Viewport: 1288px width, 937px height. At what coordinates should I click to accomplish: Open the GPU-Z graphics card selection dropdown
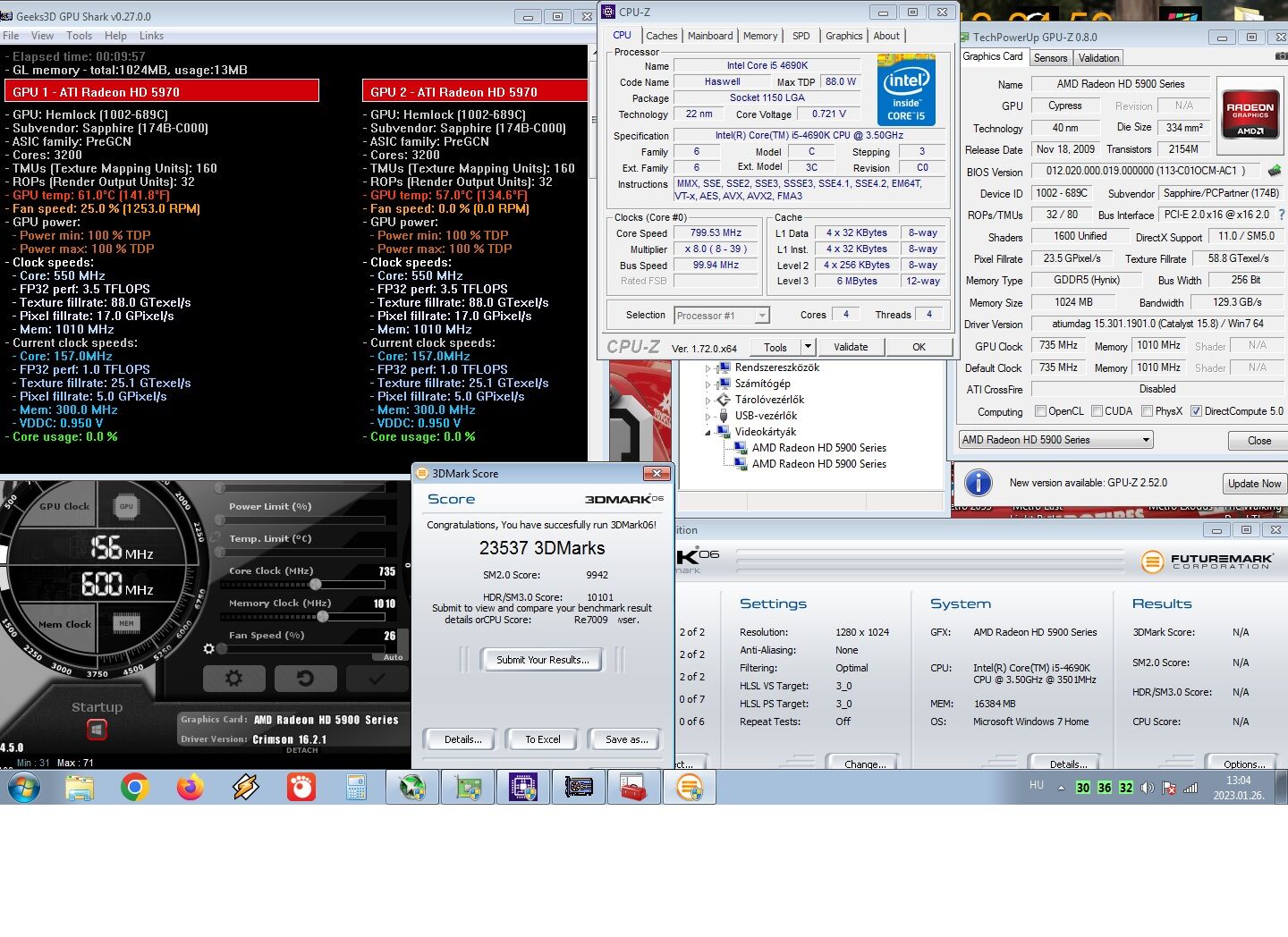1055,440
